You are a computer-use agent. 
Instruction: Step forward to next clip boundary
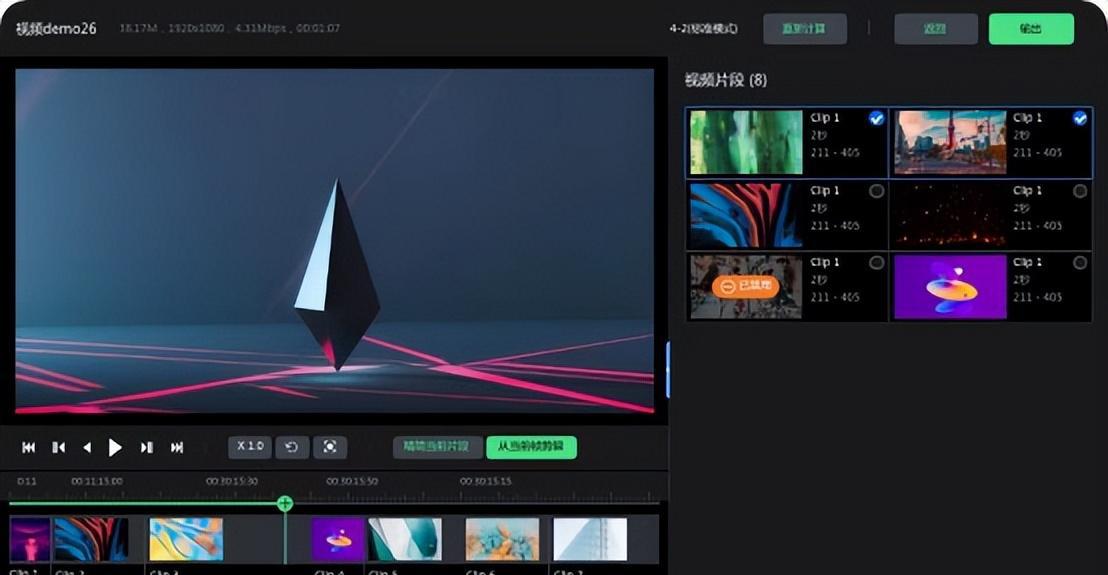[x=146, y=447]
